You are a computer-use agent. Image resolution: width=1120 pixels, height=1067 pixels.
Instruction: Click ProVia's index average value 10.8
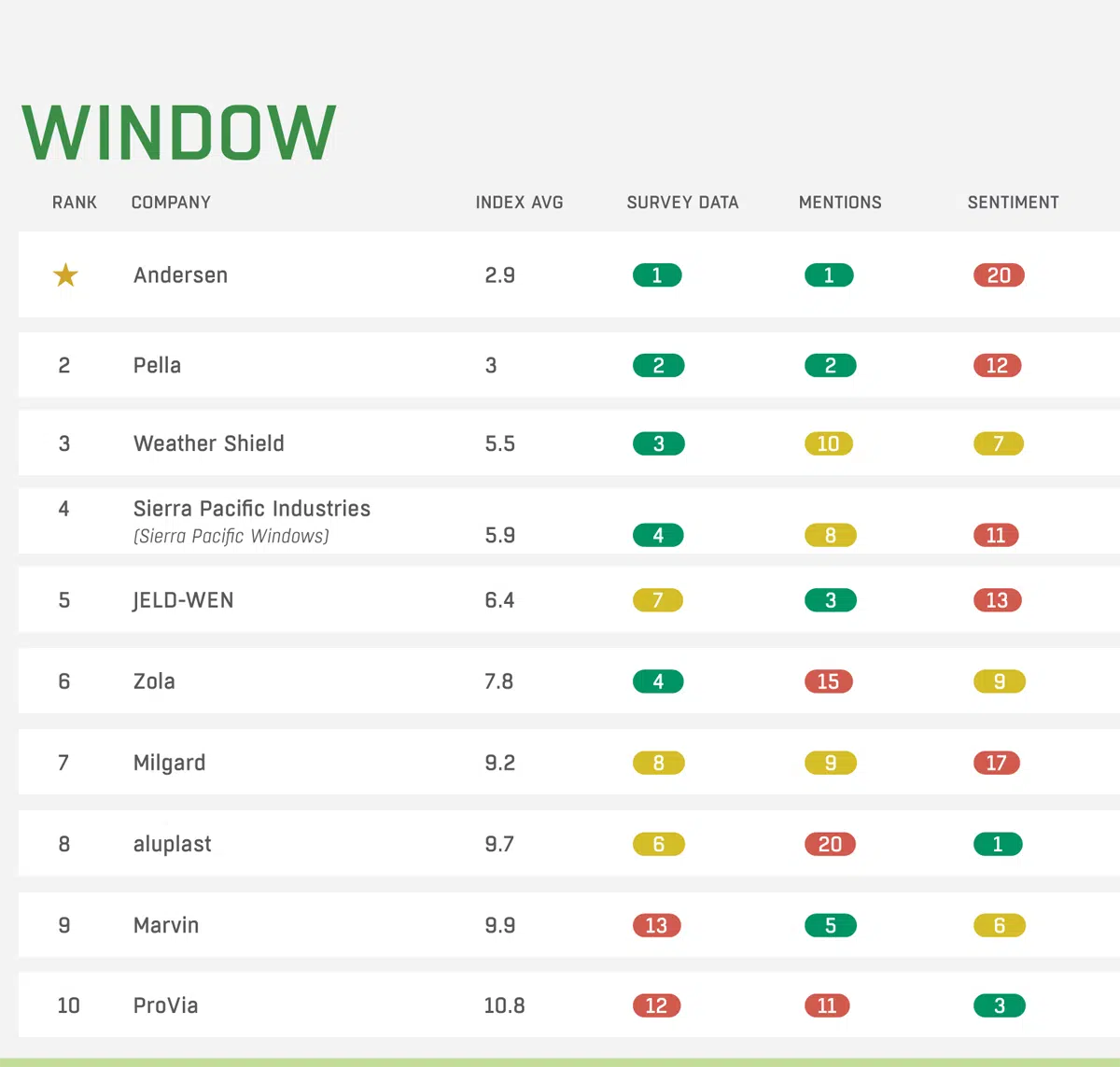point(504,1005)
